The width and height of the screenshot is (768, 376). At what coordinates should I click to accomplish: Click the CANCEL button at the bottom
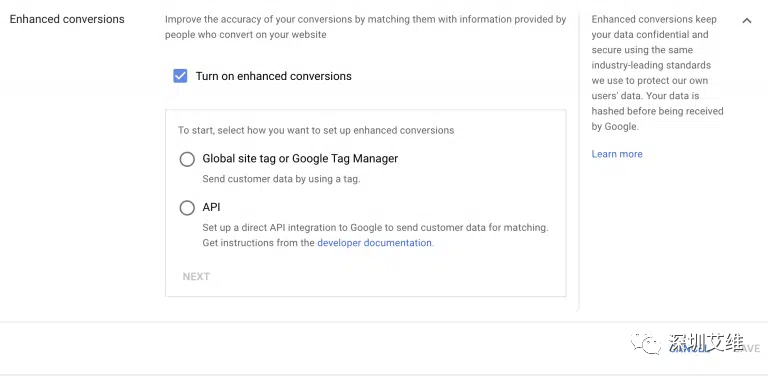click(688, 349)
